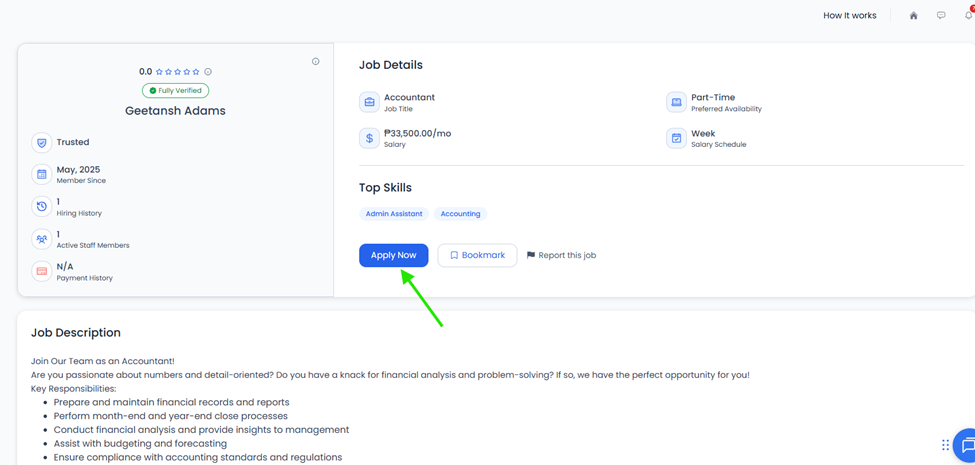Select the Admin Assistant skill tag

click(x=394, y=214)
